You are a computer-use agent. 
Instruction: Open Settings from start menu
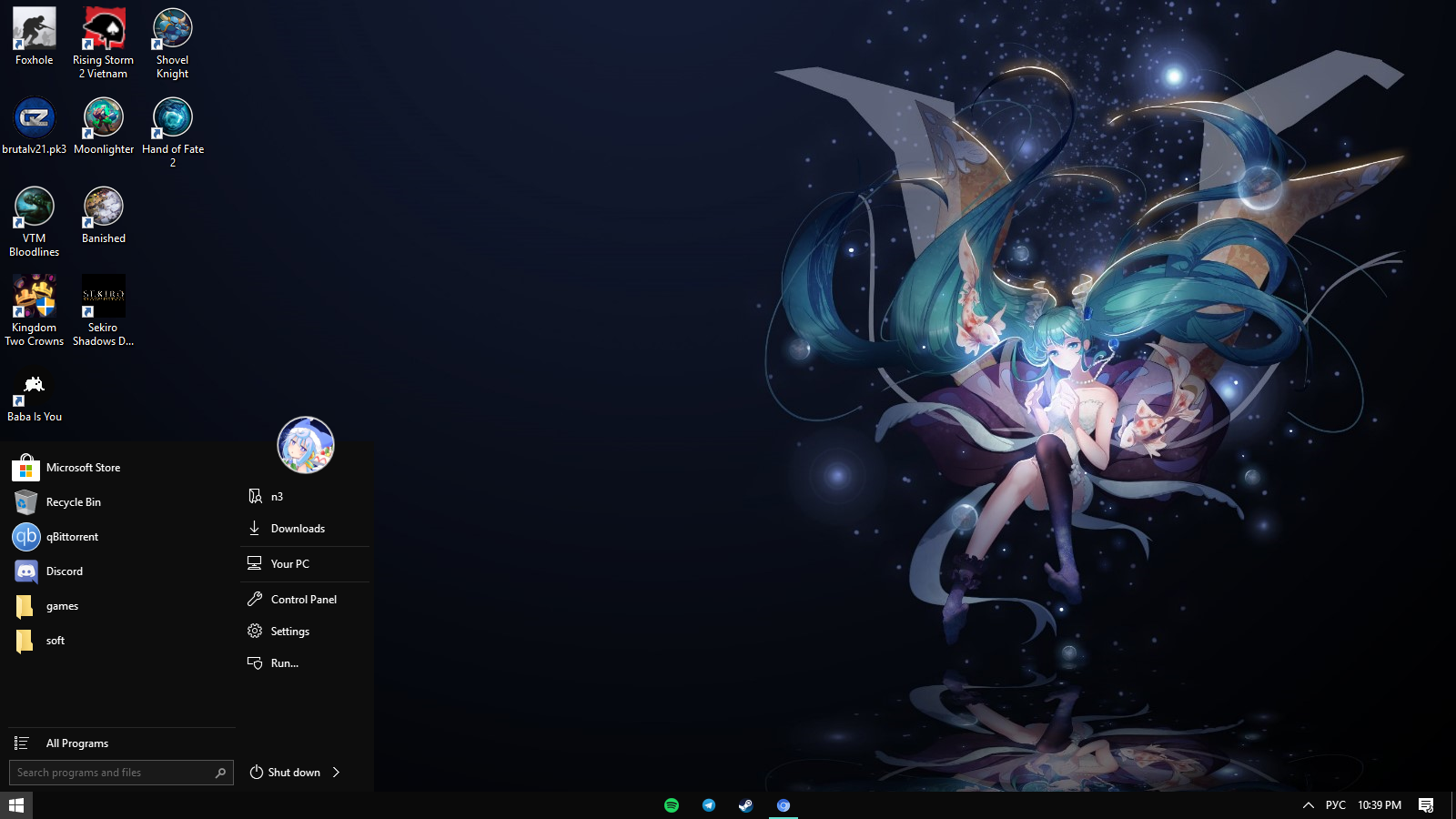tap(305, 632)
